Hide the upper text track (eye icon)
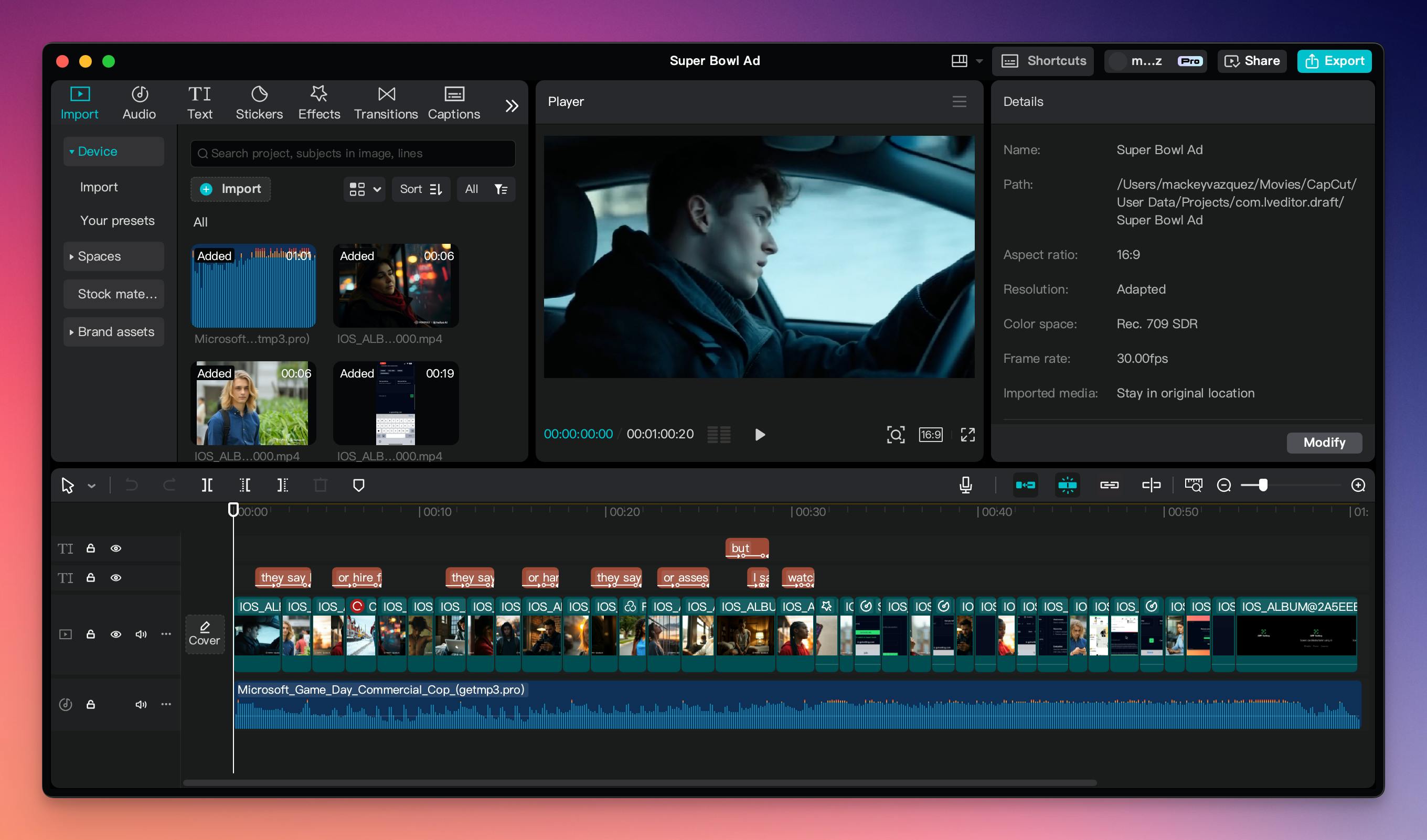1427x840 pixels. click(115, 548)
